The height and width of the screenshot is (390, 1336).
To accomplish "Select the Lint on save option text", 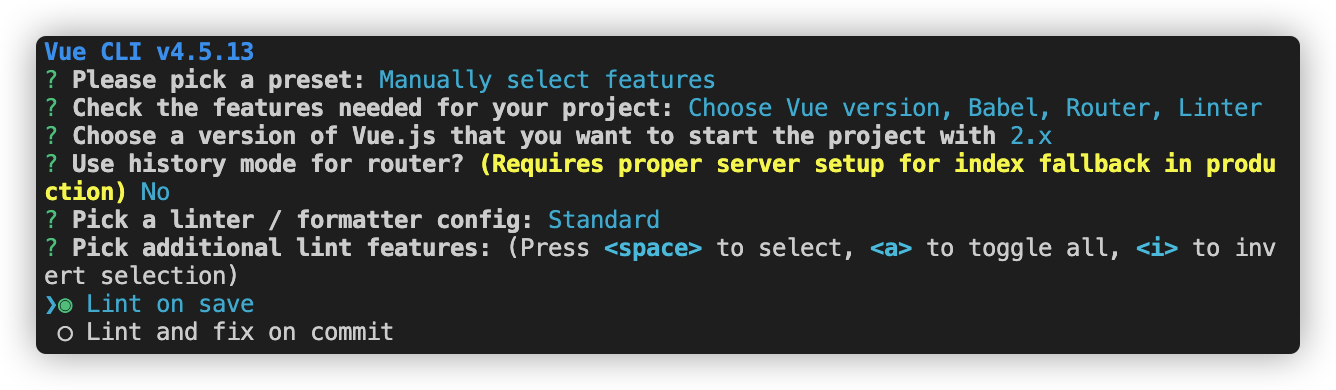I will click(170, 304).
